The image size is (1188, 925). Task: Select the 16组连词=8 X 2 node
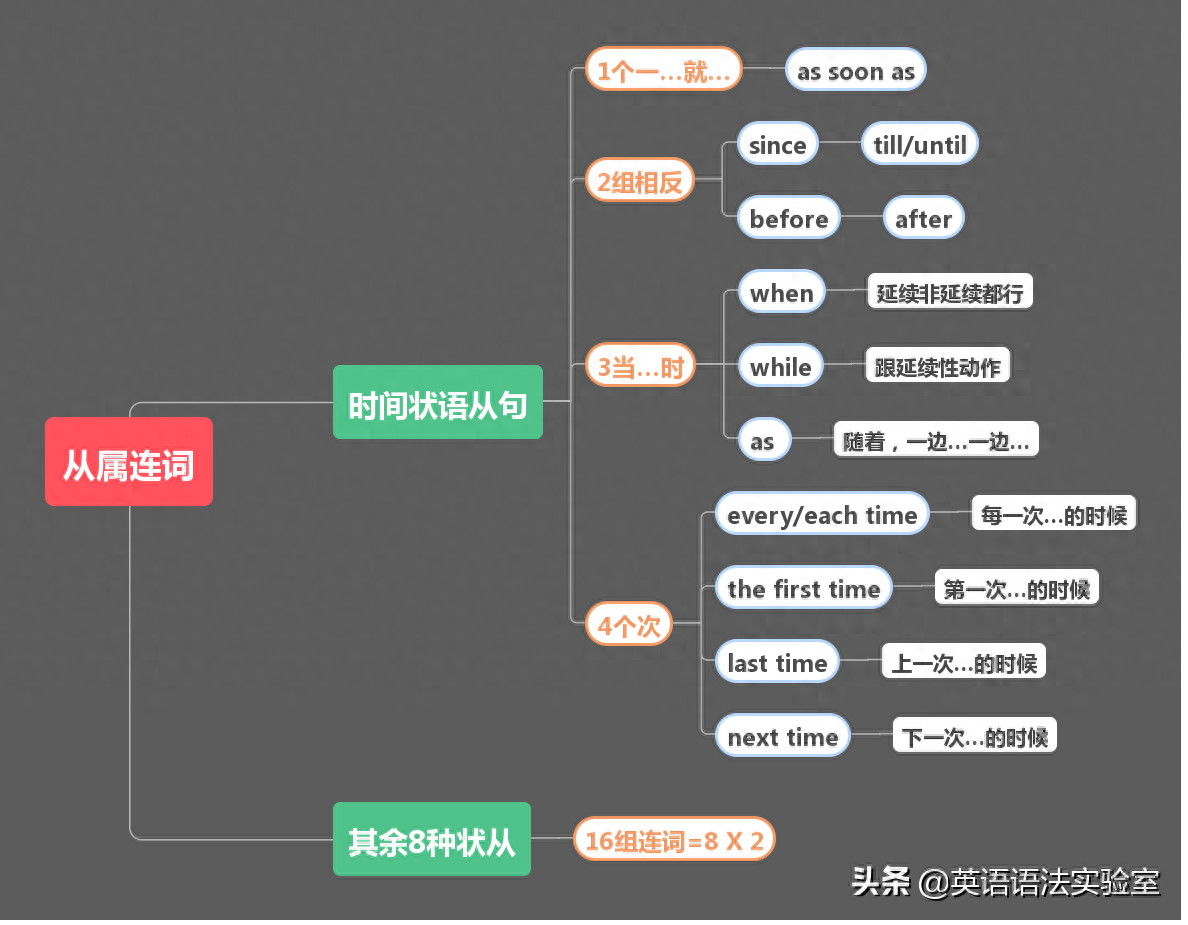point(674,840)
